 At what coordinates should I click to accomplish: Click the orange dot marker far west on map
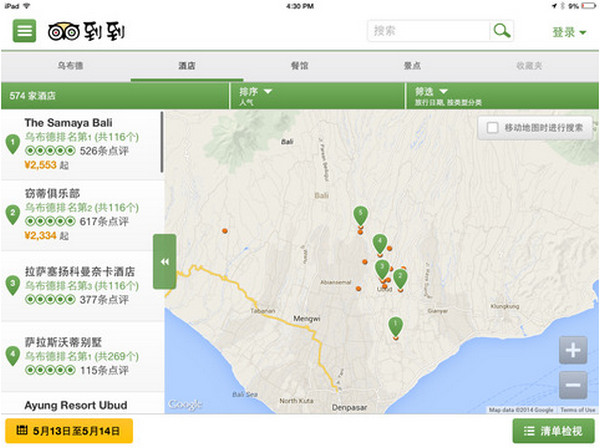(x=225, y=231)
